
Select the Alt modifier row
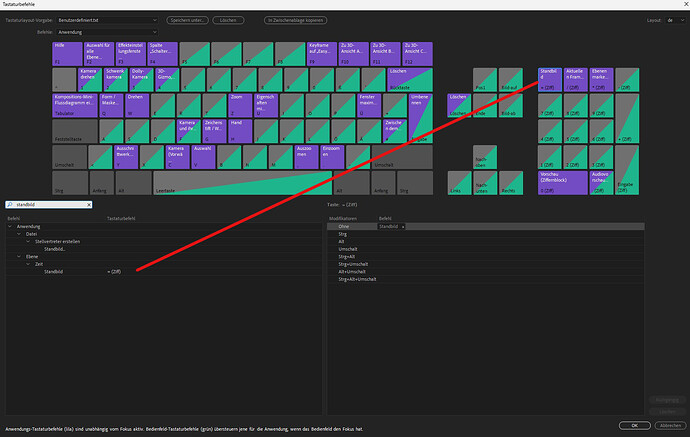(x=486, y=242)
